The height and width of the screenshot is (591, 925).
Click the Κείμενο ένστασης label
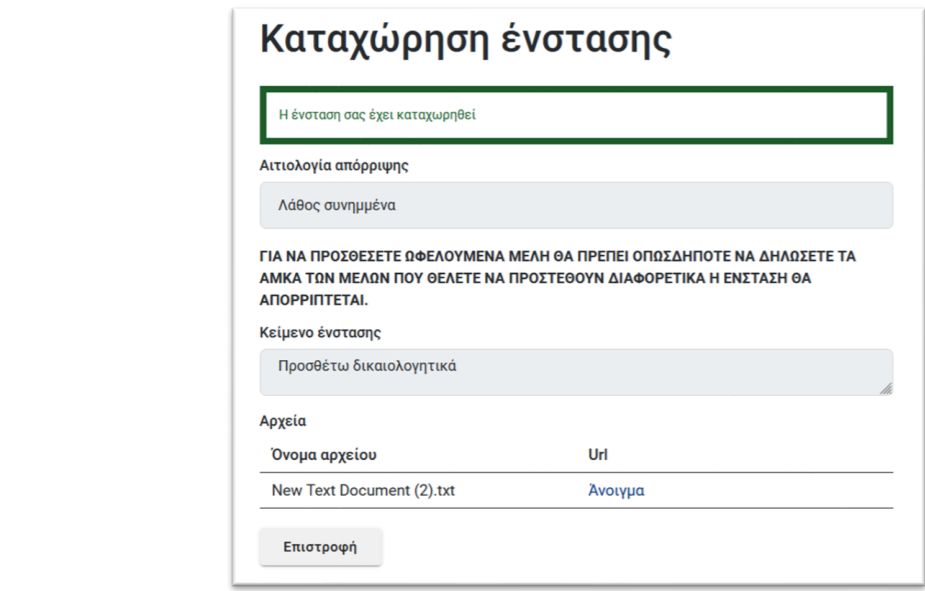tap(320, 333)
